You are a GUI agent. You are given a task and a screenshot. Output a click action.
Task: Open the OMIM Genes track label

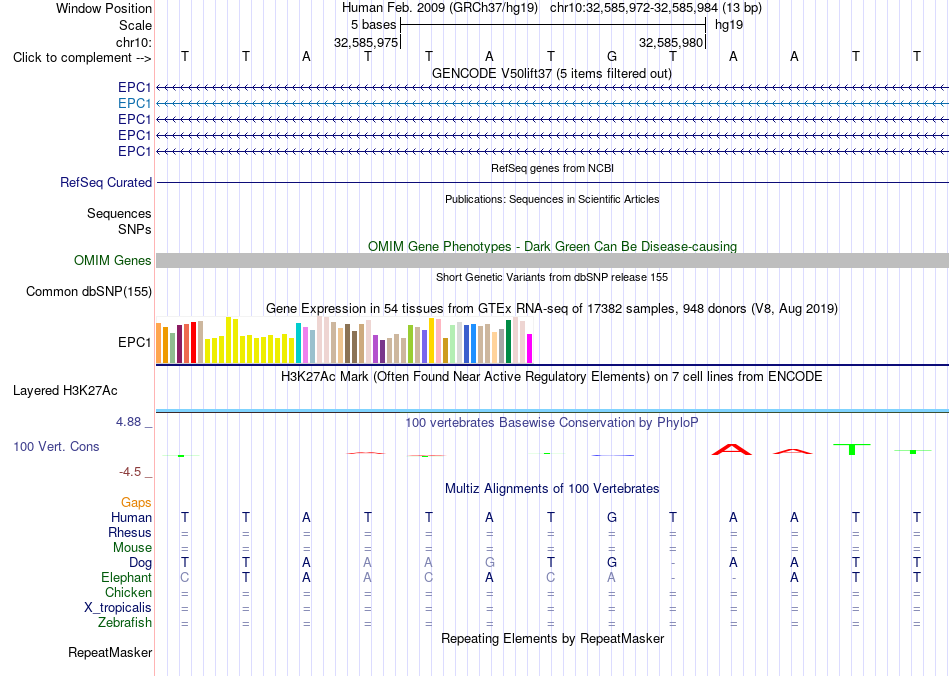pyautogui.click(x=113, y=260)
